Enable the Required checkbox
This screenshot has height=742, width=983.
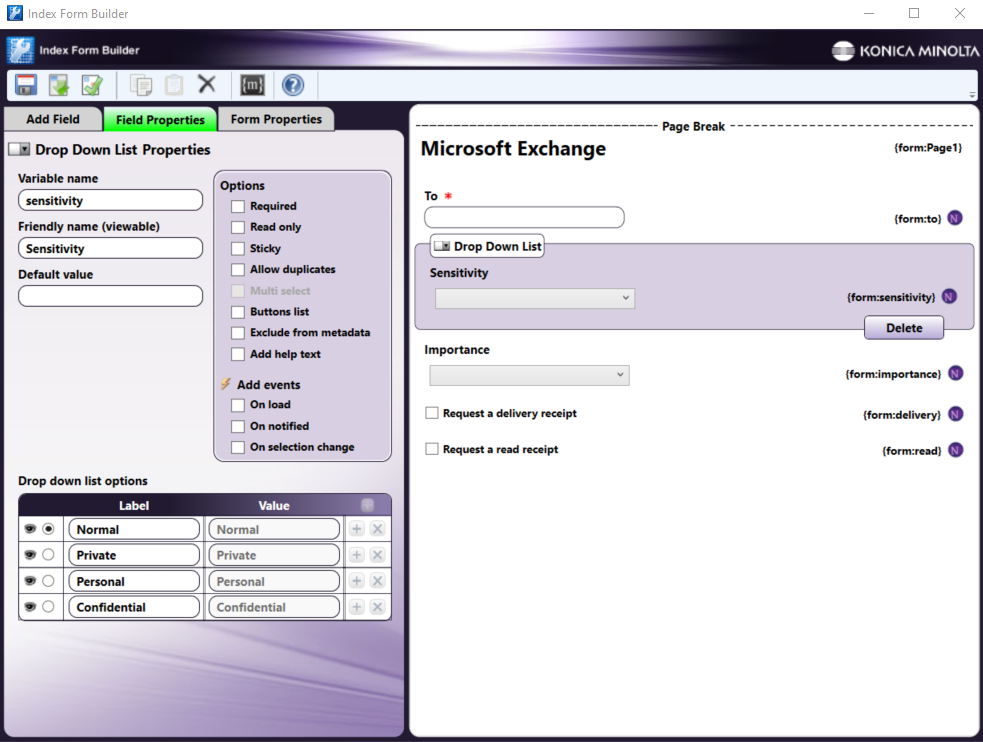pos(238,206)
